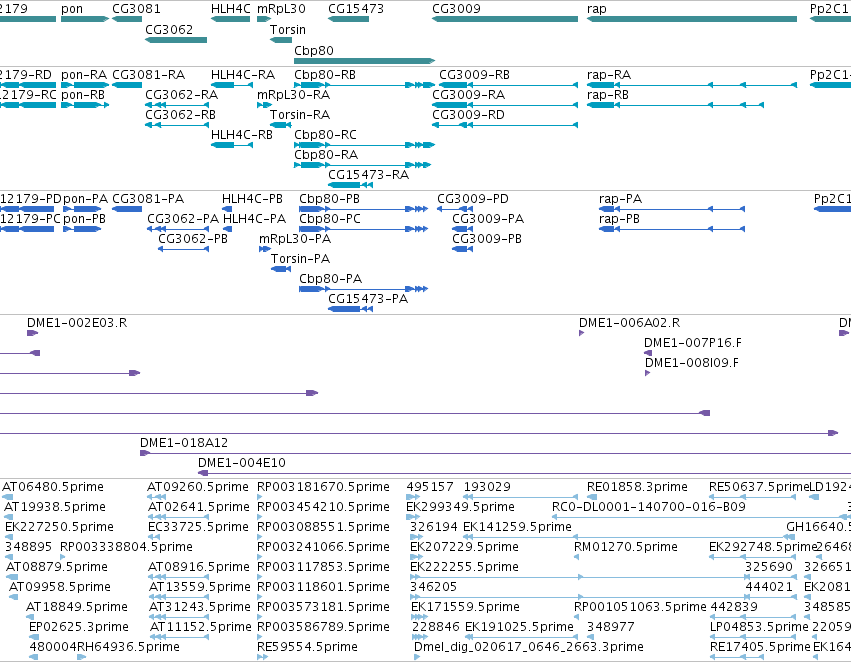Open protein Cbp80-PB
The image size is (851, 662).
click(x=329, y=199)
